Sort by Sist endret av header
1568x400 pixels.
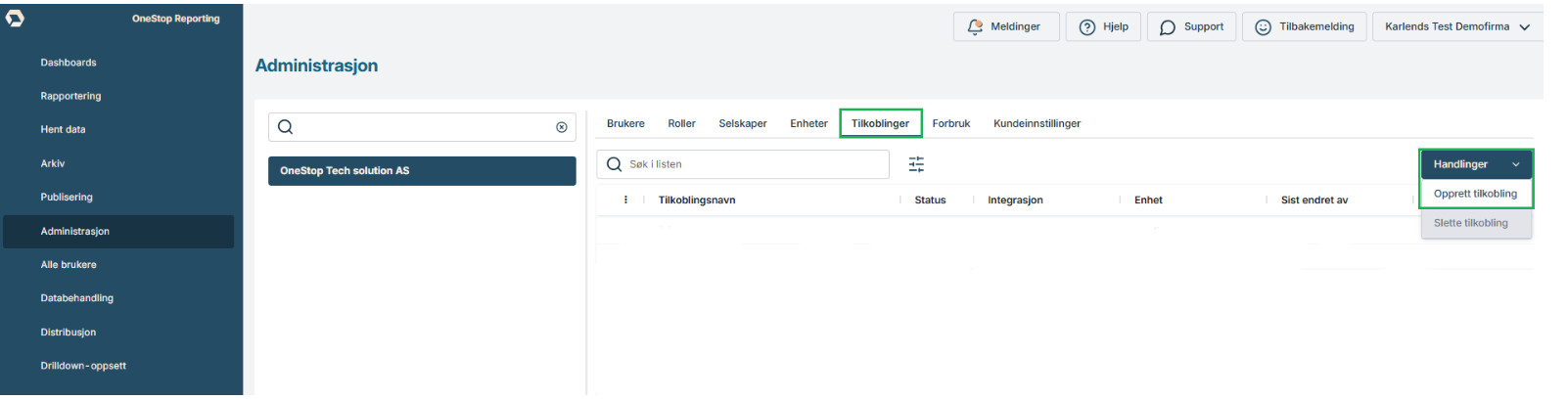(x=1314, y=200)
